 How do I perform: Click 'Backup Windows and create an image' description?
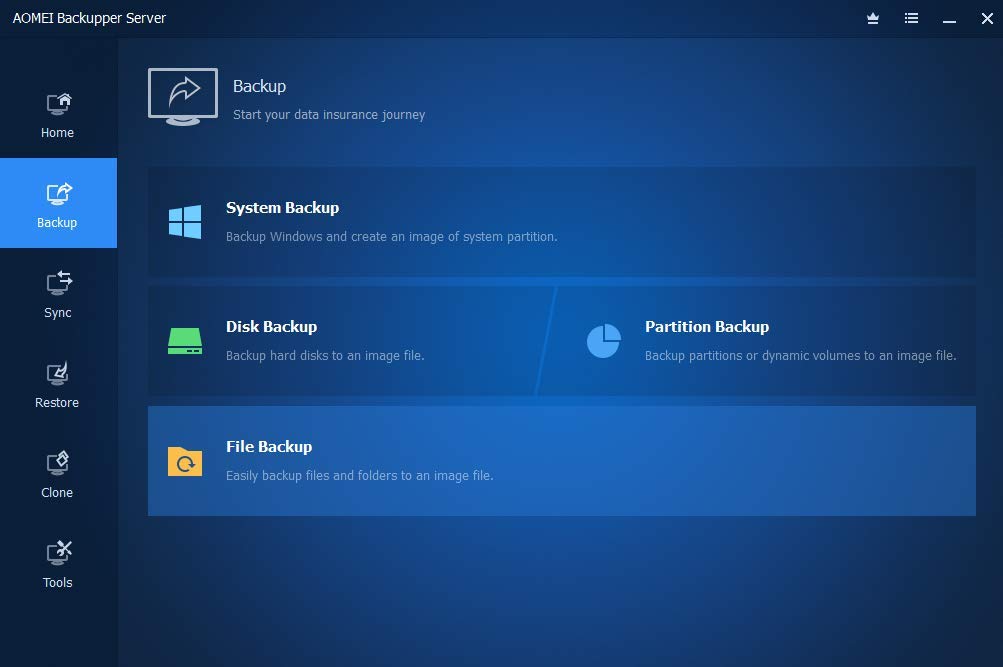pyautogui.click(x=391, y=237)
